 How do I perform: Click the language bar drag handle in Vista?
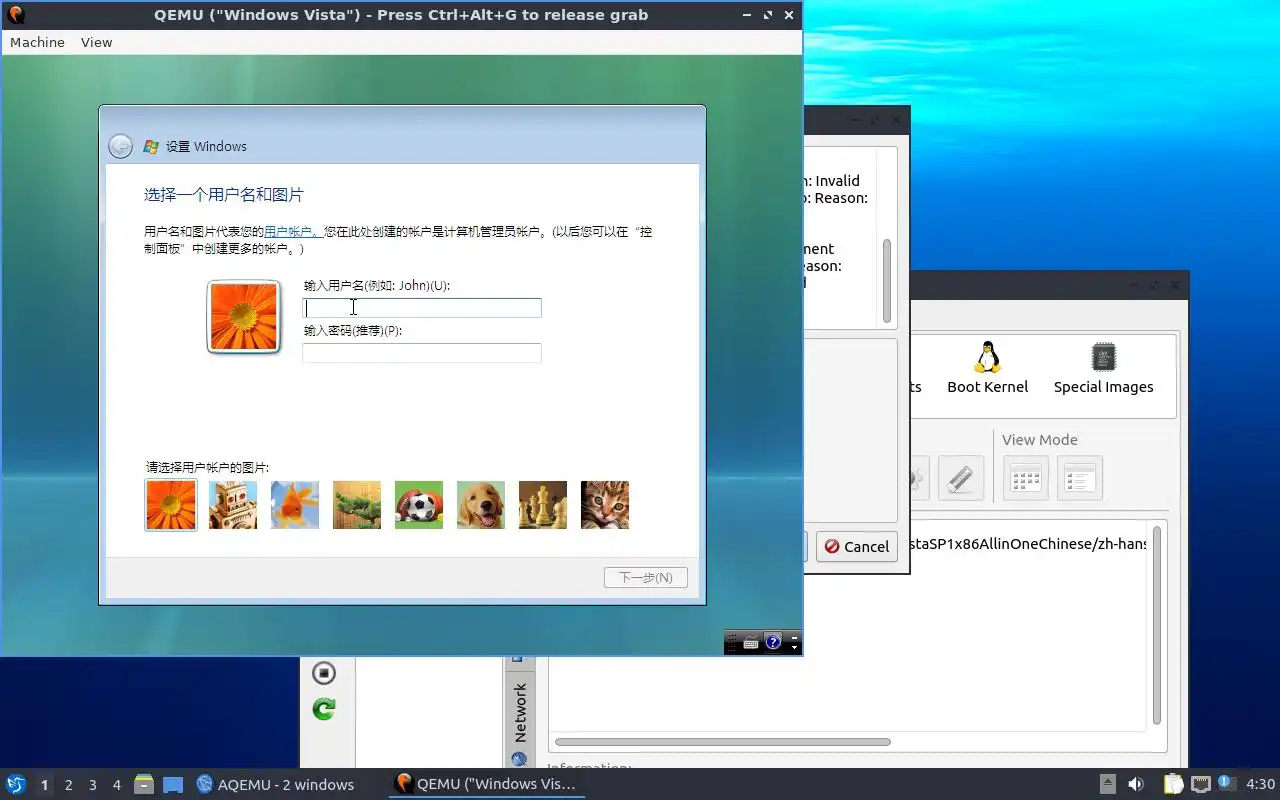[x=732, y=643]
